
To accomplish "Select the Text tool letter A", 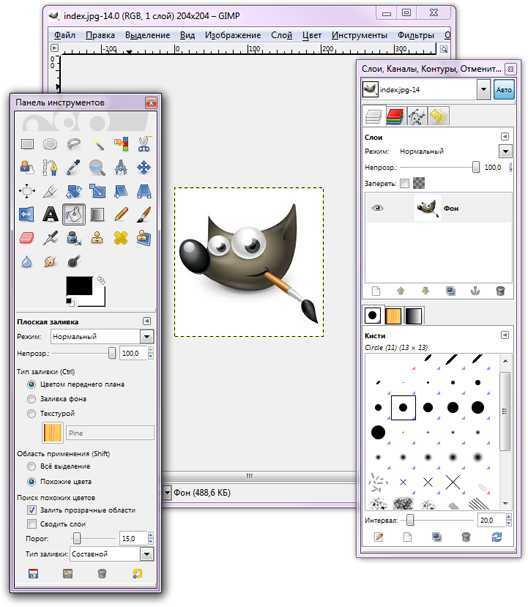I will pos(50,214).
